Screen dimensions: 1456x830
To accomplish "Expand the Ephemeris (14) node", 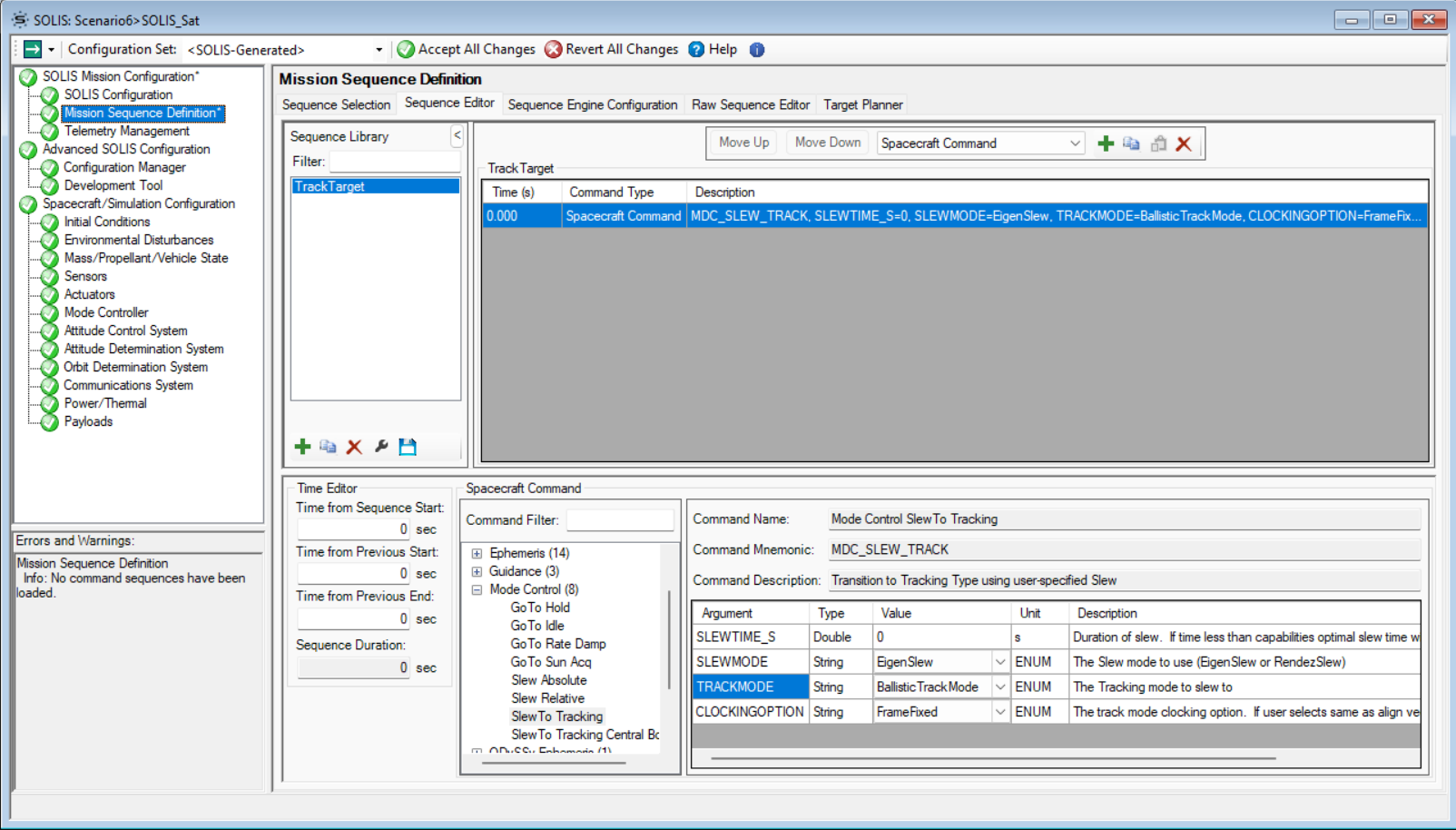I will [477, 553].
